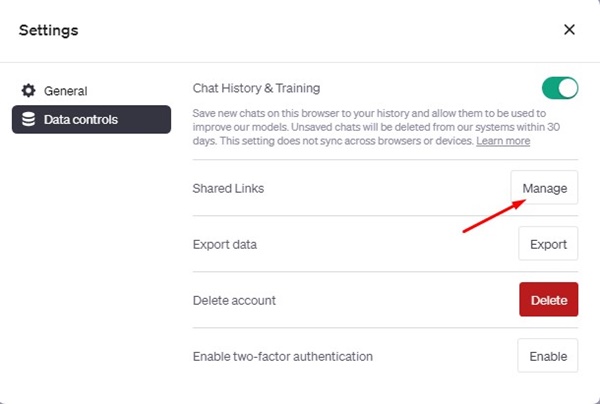Enable two-factor authentication with the Enable button
Screen dimensions: 600x404
point(548,356)
